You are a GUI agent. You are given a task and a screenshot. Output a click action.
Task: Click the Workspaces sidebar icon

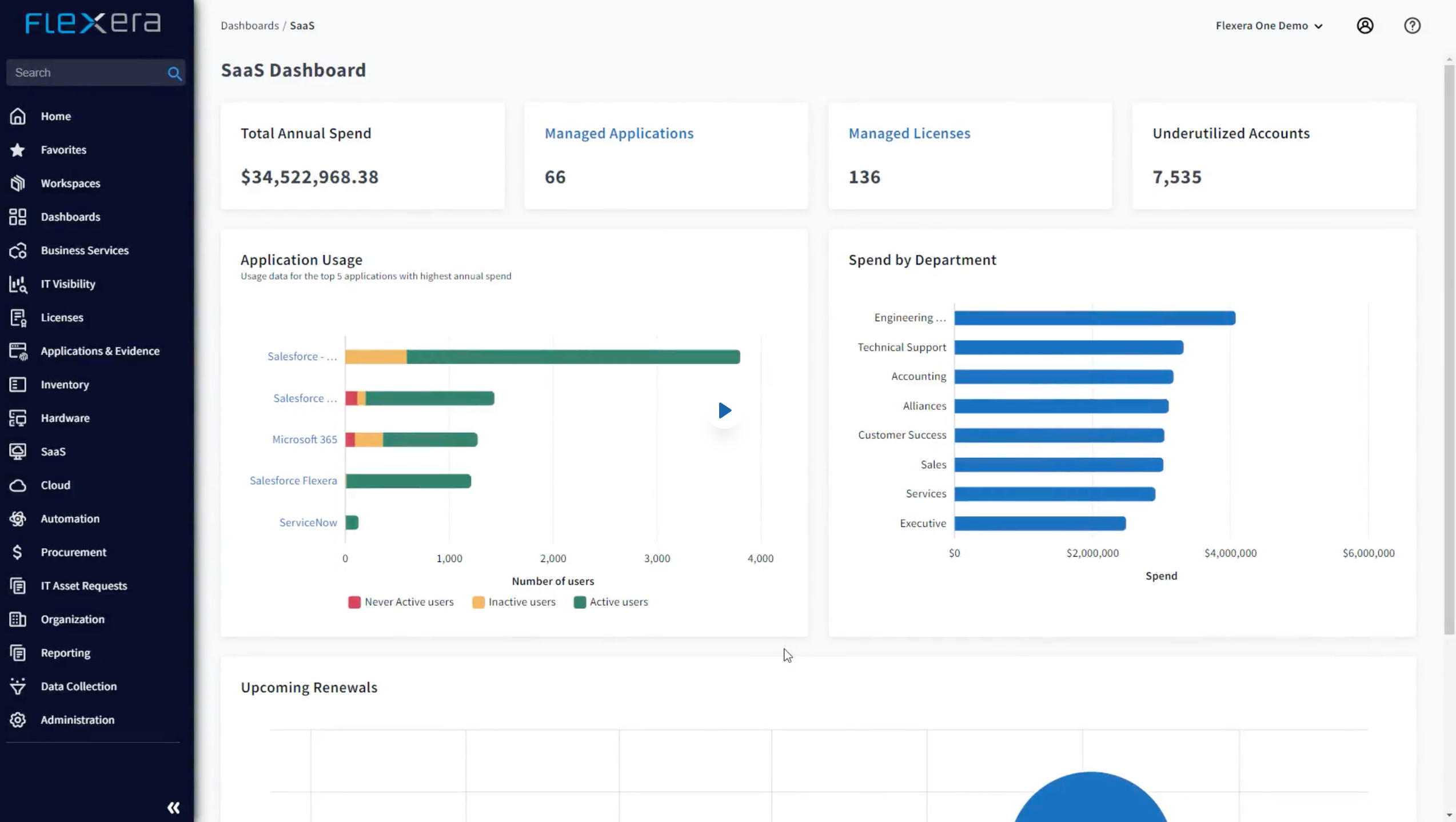coord(18,183)
